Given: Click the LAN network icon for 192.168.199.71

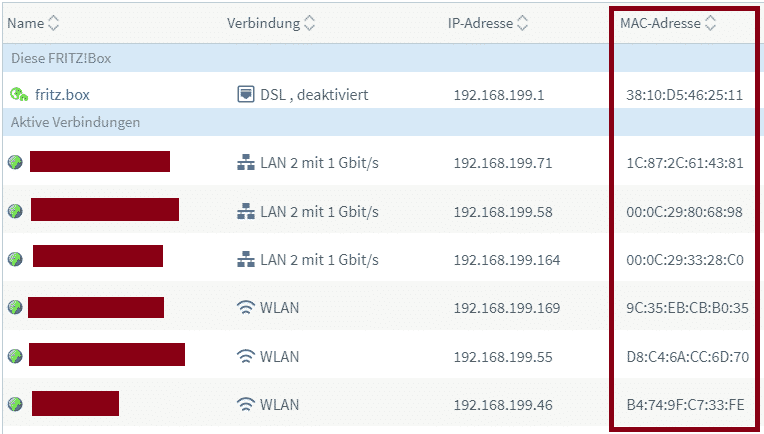Looking at the screenshot, I should pos(246,163).
